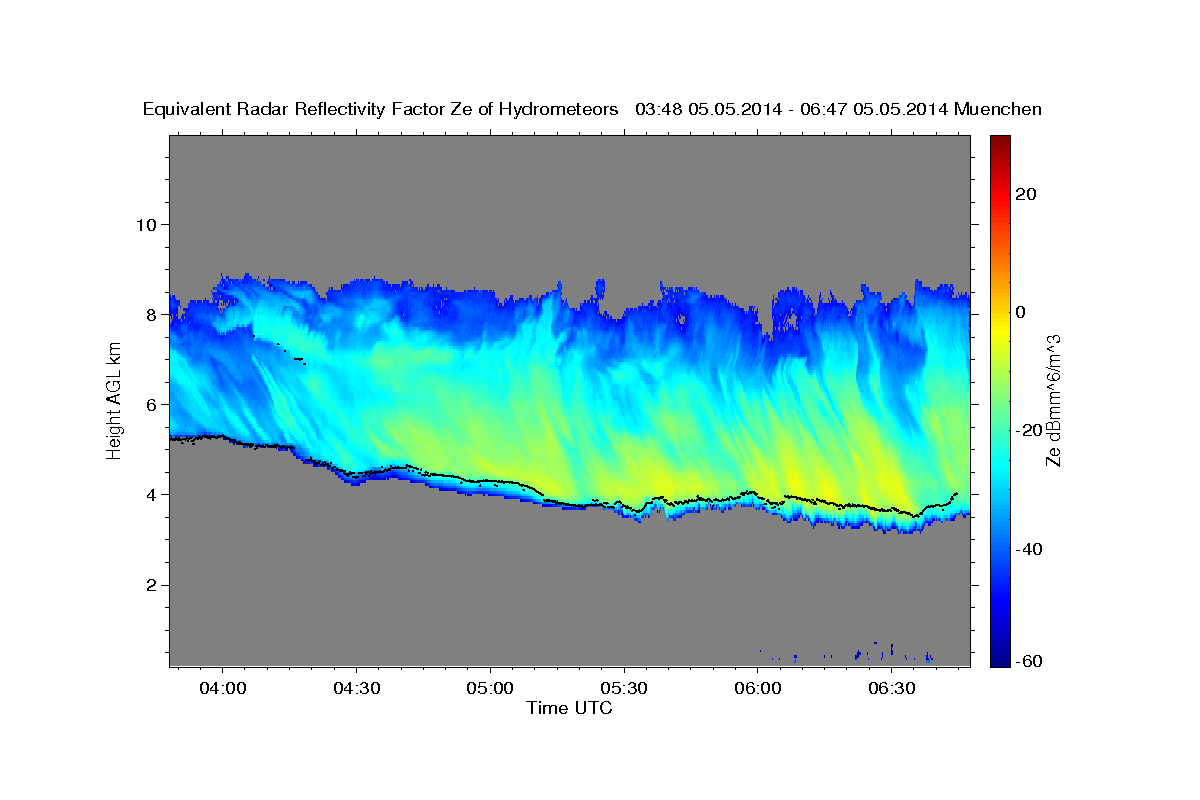Click the yellow region of the colorbar
Viewport: 1200px width, 800px height.
[x=999, y=330]
